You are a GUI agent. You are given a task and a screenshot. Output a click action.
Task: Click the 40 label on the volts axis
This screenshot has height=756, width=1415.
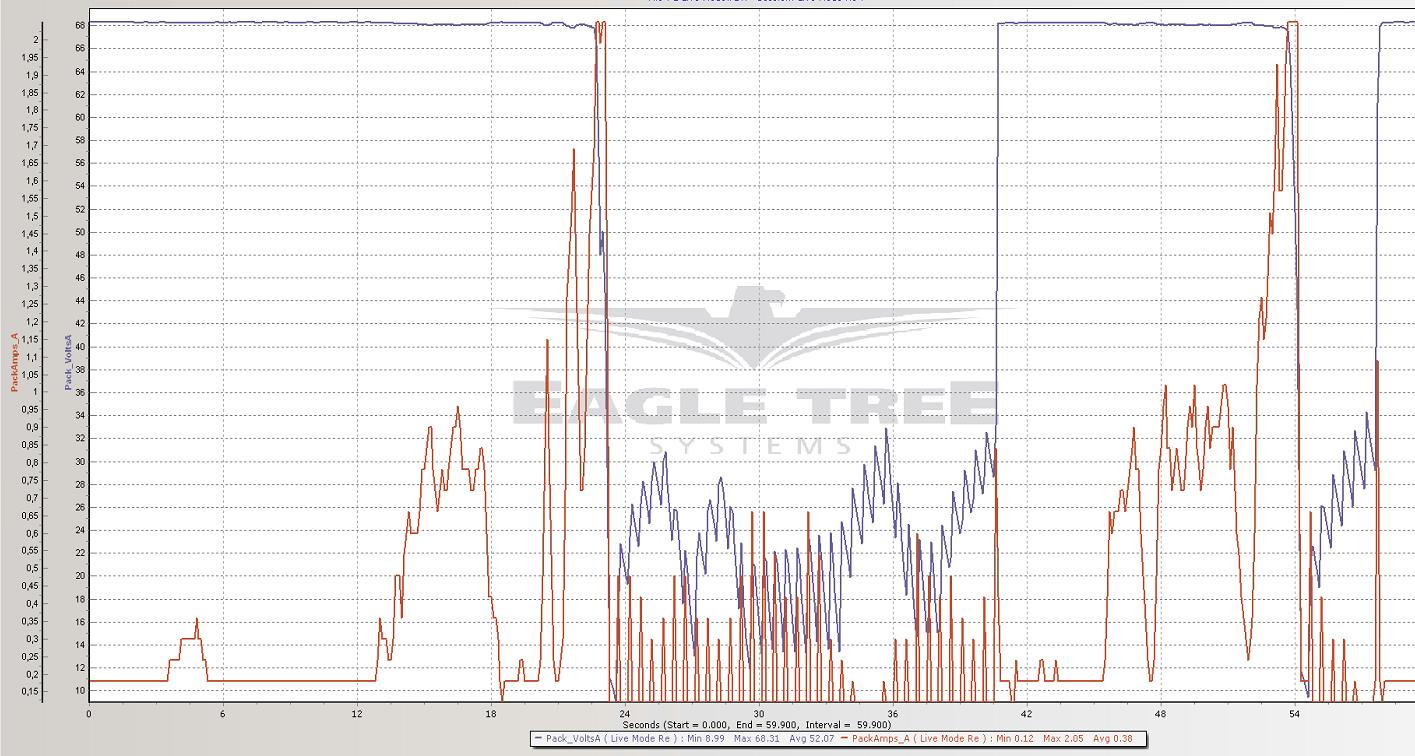point(79,347)
